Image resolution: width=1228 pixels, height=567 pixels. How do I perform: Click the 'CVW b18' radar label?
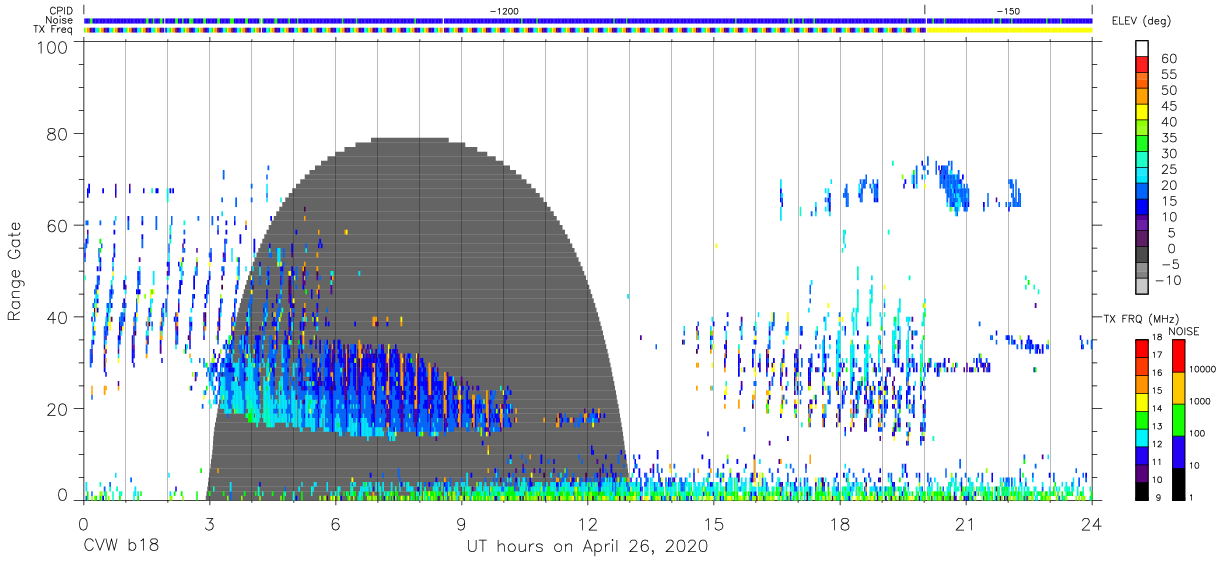pyautogui.click(x=121, y=547)
